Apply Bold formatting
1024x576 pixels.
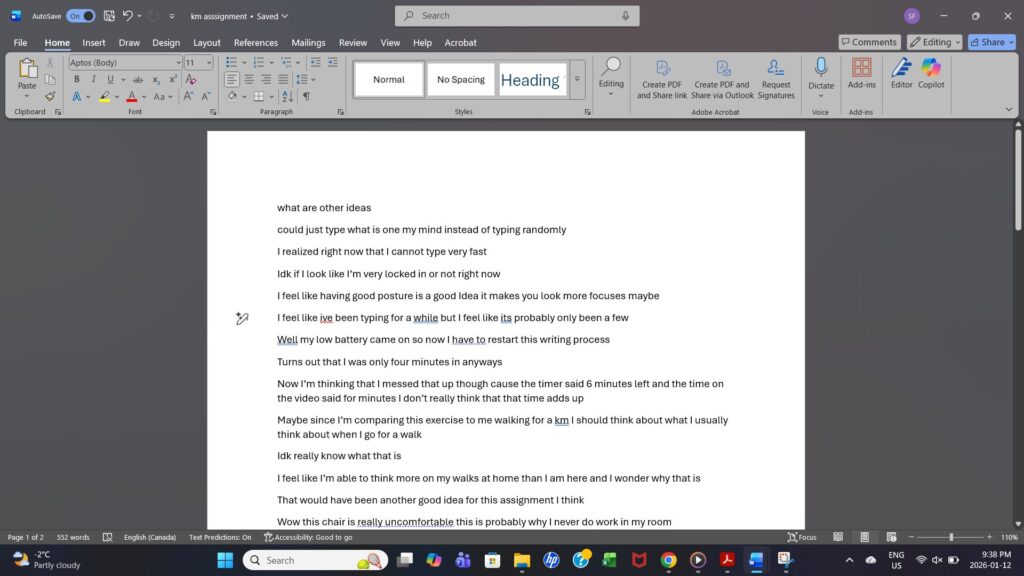tap(76, 79)
